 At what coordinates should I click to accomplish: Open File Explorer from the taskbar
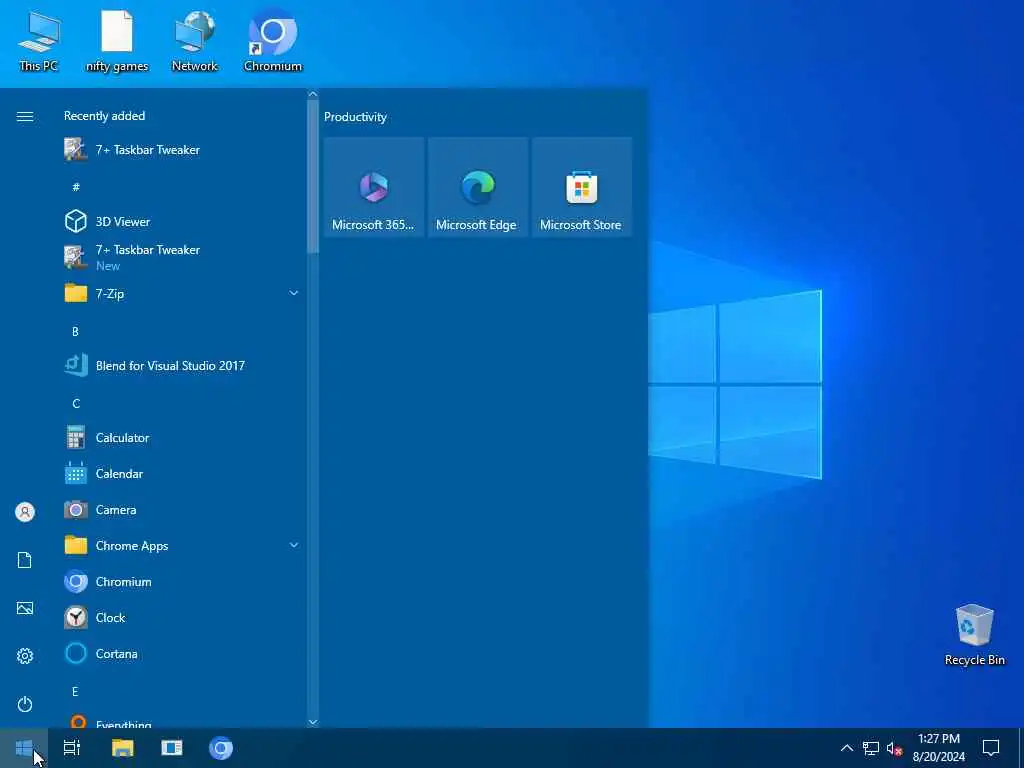pyautogui.click(x=122, y=748)
